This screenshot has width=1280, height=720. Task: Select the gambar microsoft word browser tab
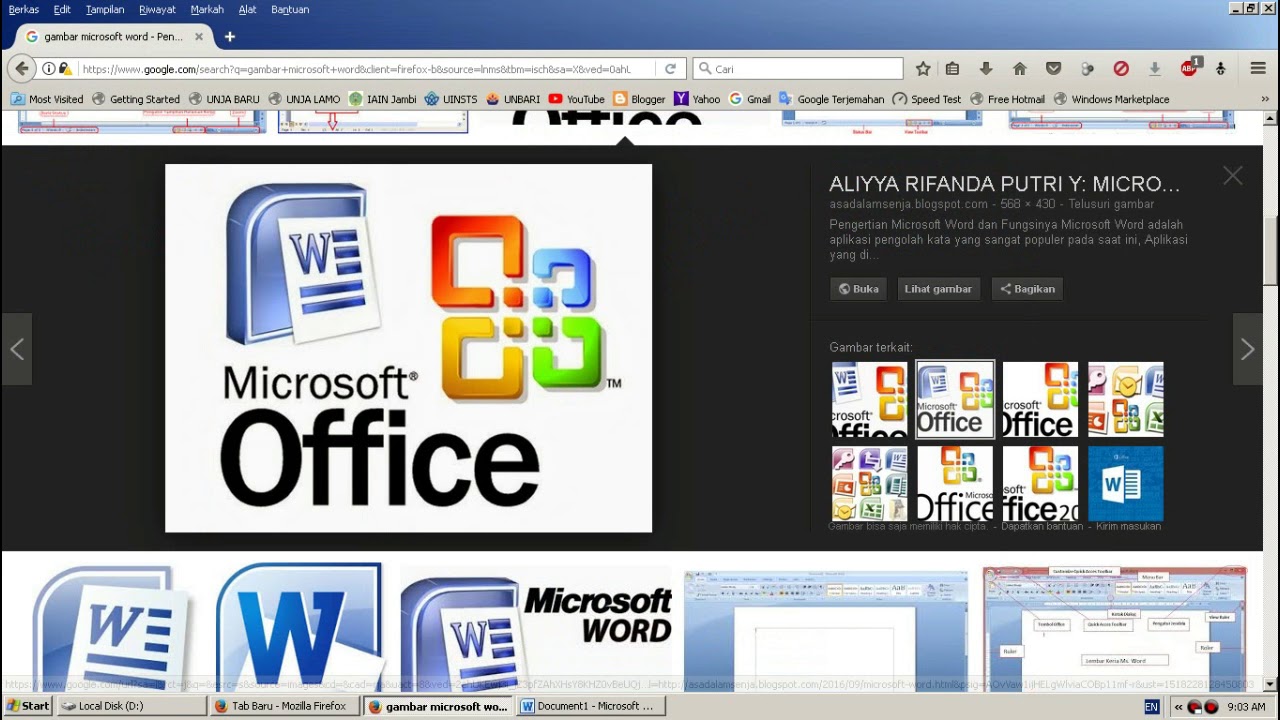point(112,37)
